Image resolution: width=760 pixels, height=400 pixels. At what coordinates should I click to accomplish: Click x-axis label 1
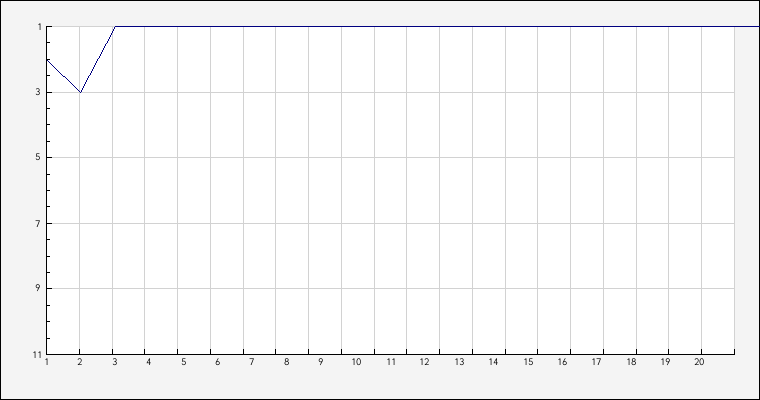pos(47,362)
